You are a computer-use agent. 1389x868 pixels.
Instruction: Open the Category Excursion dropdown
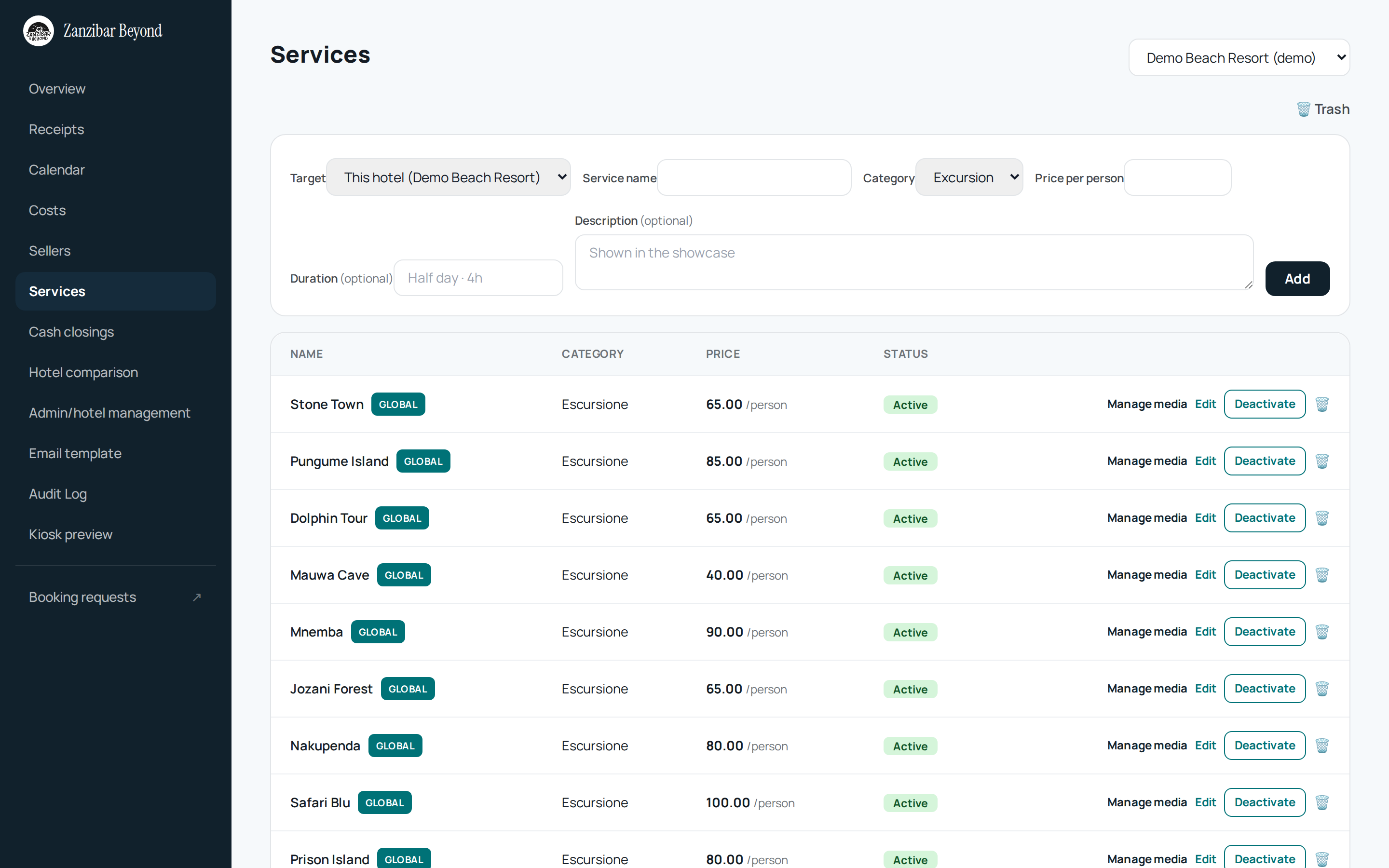[969, 177]
